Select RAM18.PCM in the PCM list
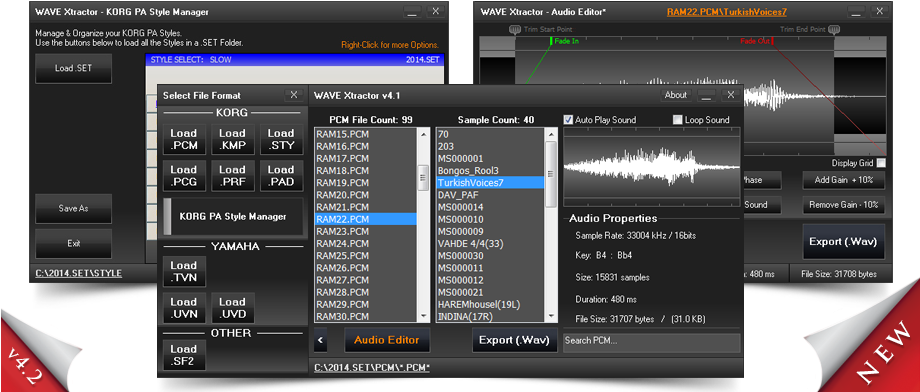The height and width of the screenshot is (392, 920). 366,170
